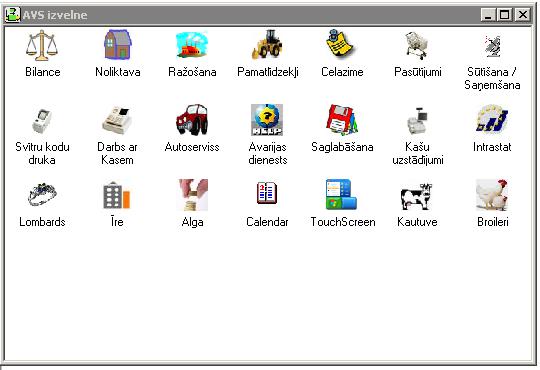
Task: Open the Svītru kodu druka printer icon
Action: click(x=42, y=120)
